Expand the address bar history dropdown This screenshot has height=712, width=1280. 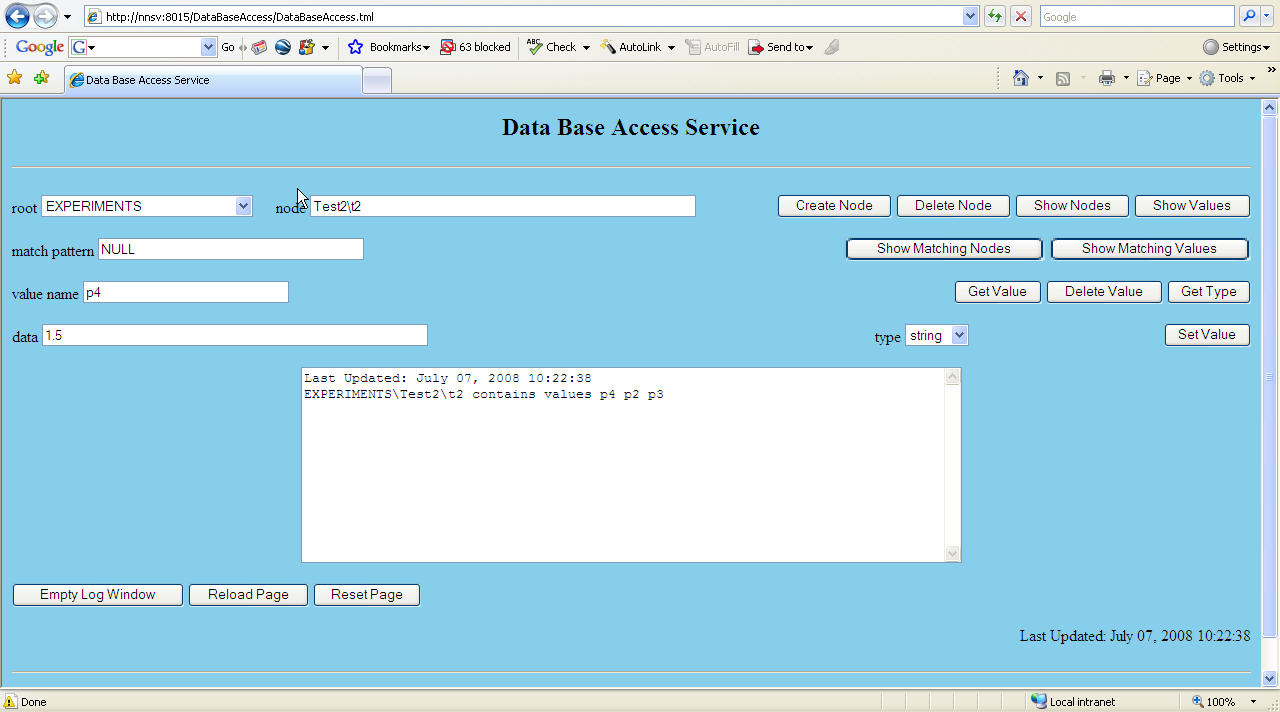[x=970, y=17]
